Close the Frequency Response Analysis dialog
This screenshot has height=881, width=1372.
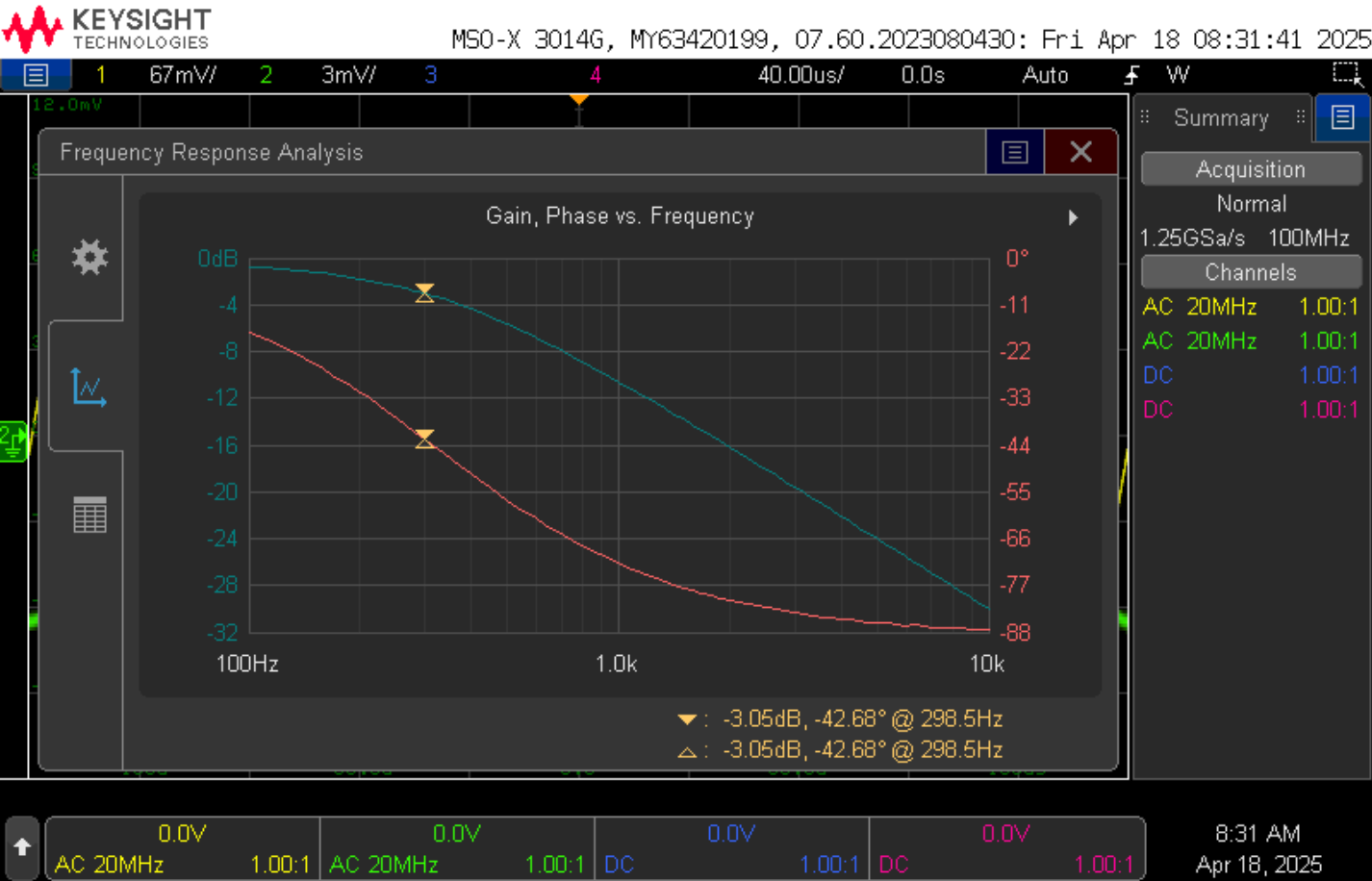[x=1080, y=152]
